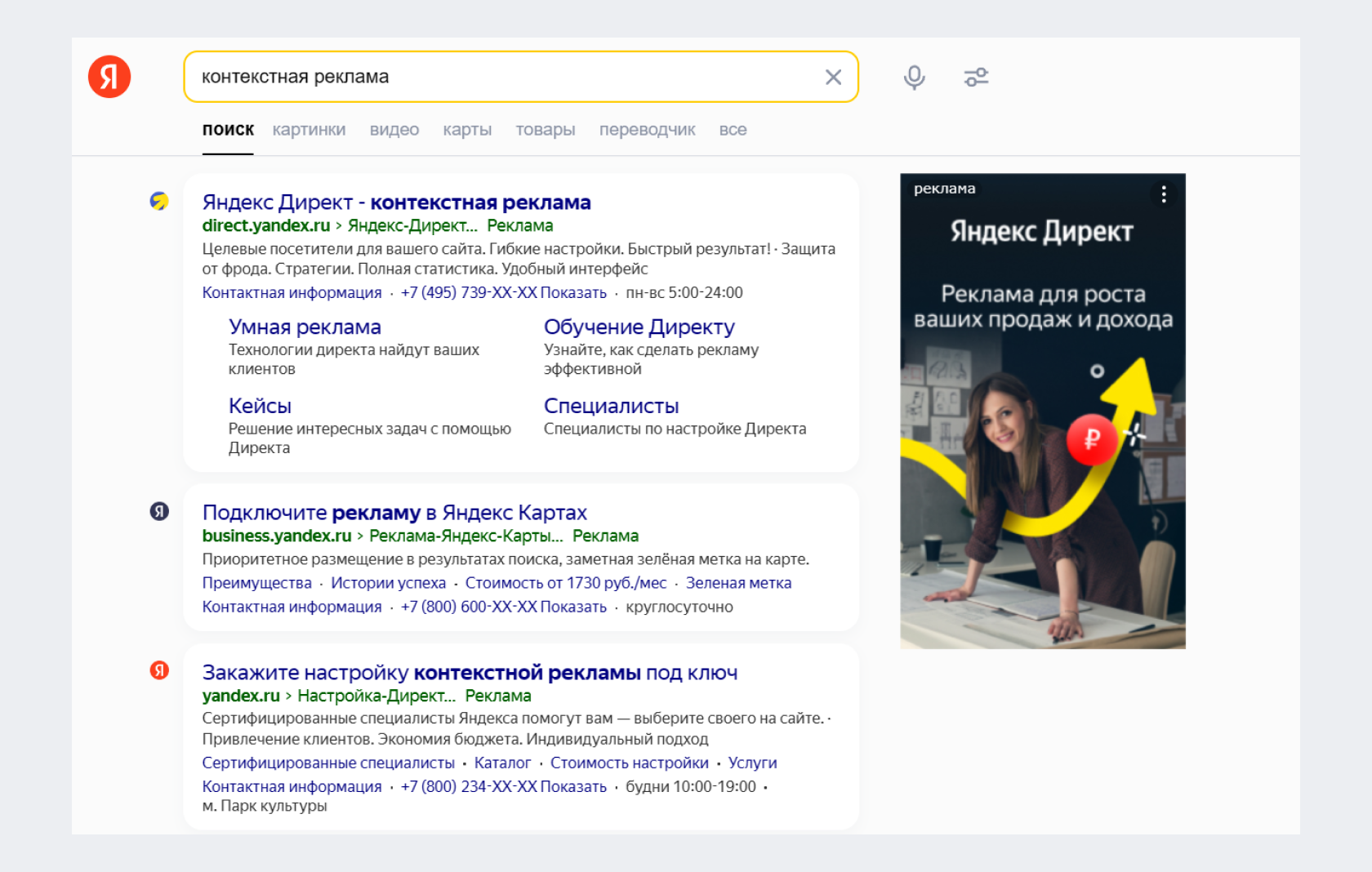Open 'Яндекс Директ - контекстная реклама' result title
1372x872 pixels.
point(396,202)
